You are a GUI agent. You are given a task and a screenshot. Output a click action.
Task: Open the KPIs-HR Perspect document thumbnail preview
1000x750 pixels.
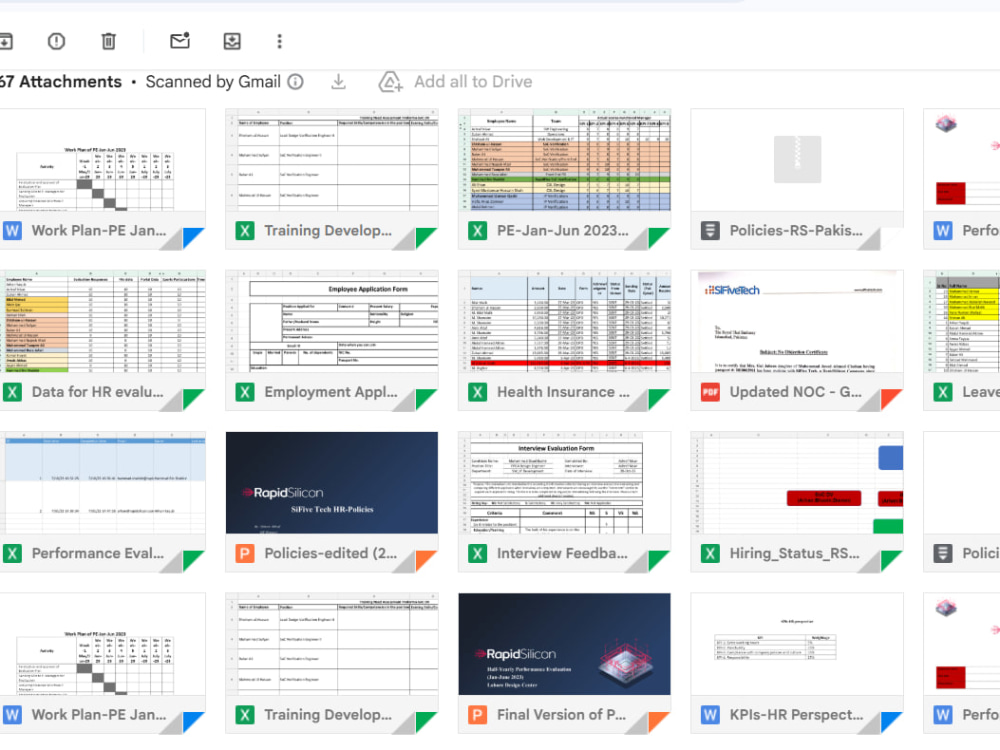797,644
